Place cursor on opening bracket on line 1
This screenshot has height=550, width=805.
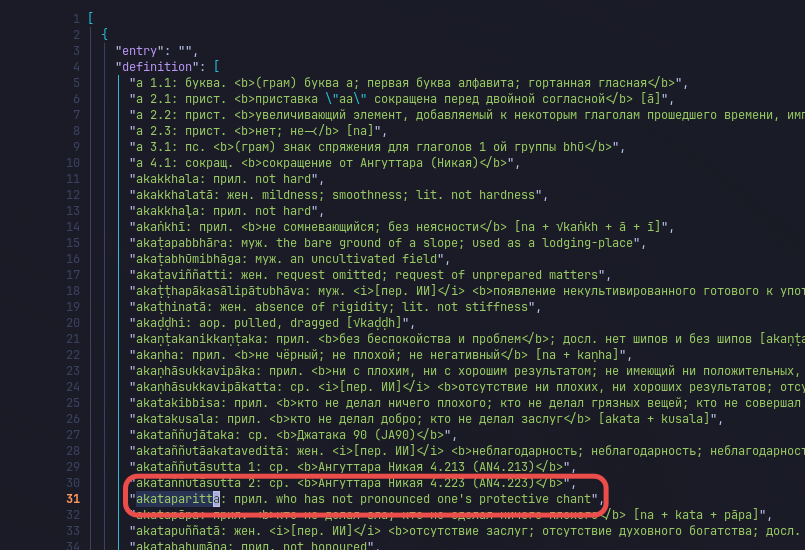[91, 19]
